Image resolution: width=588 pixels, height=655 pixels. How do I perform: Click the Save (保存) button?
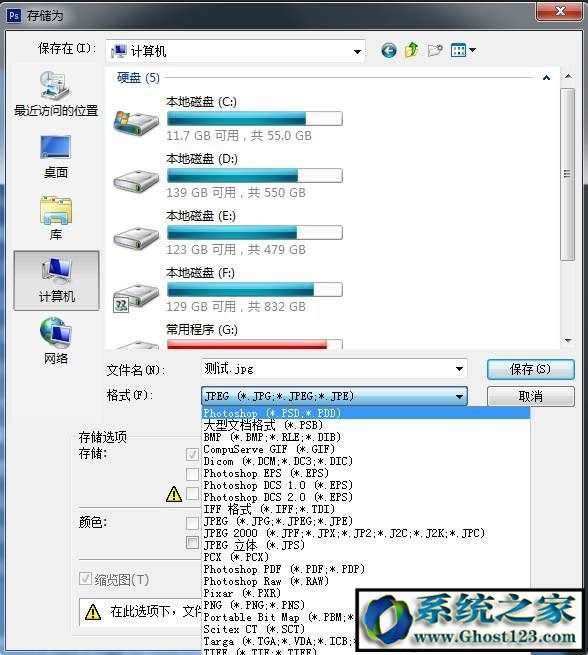tap(530, 369)
